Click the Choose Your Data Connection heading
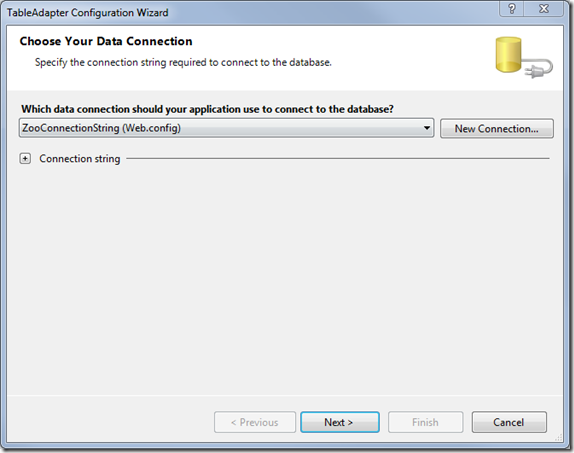The image size is (574, 453). tap(106, 41)
